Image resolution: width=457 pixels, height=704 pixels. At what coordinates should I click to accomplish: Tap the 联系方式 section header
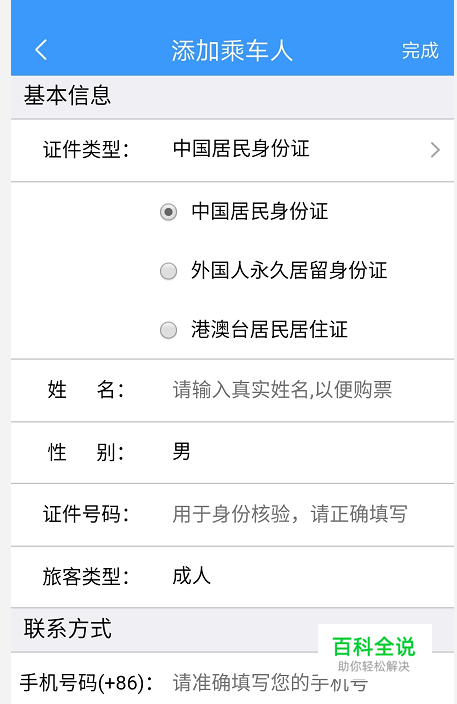(67, 629)
